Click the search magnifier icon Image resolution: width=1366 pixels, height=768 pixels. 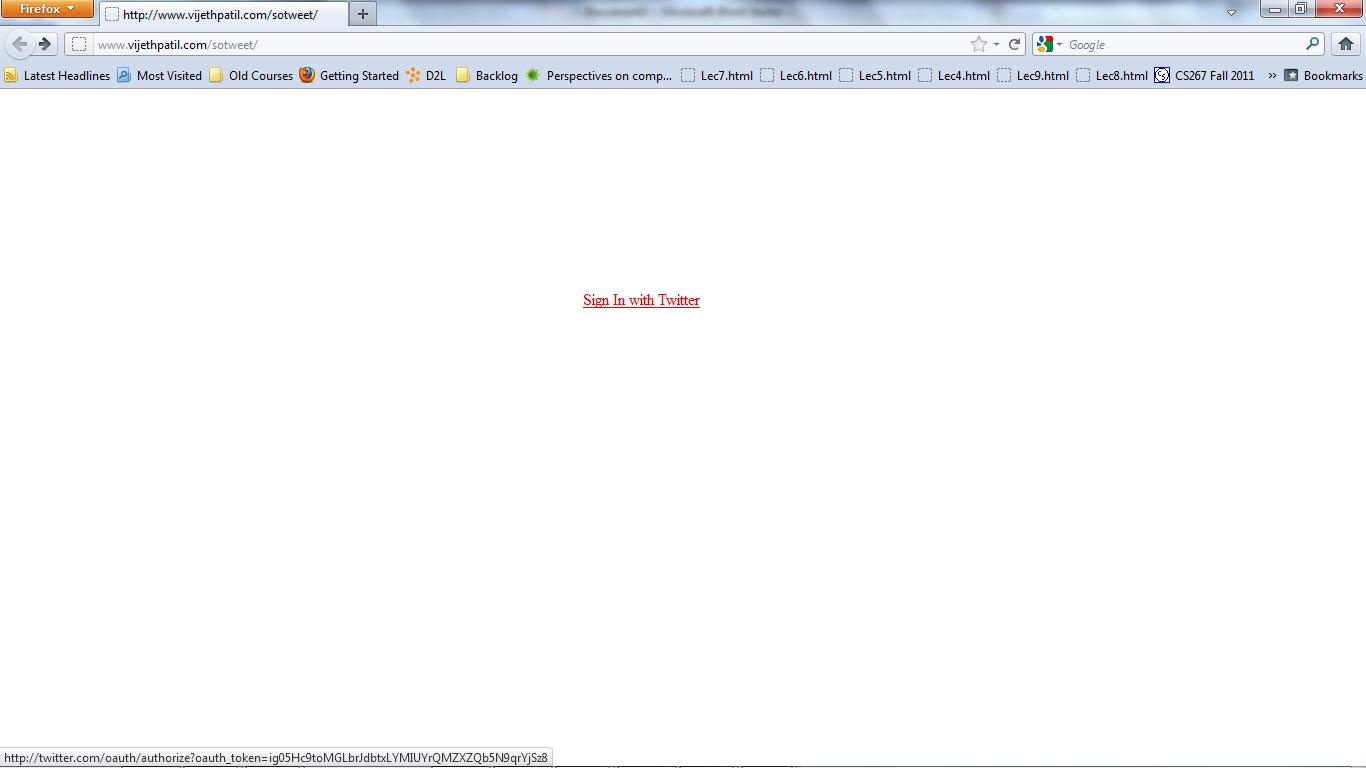[x=1312, y=44]
